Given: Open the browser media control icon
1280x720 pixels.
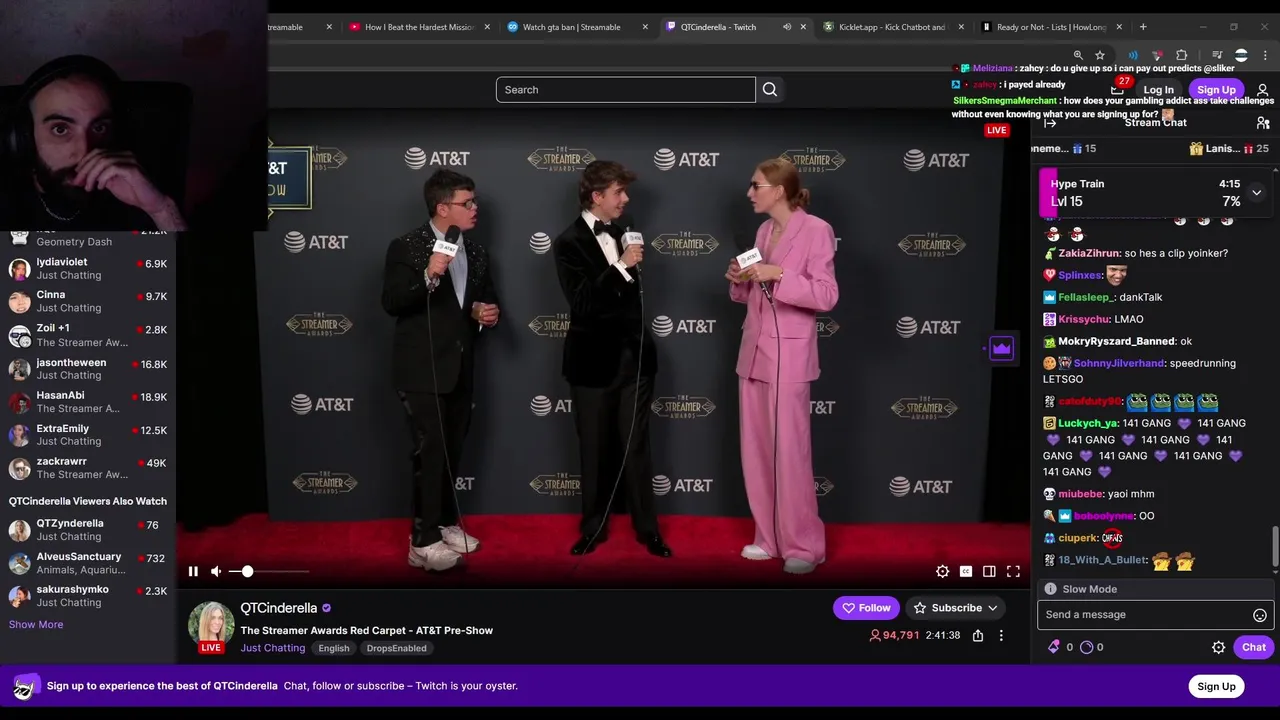Looking at the screenshot, I should pyautogui.click(x=1217, y=55).
